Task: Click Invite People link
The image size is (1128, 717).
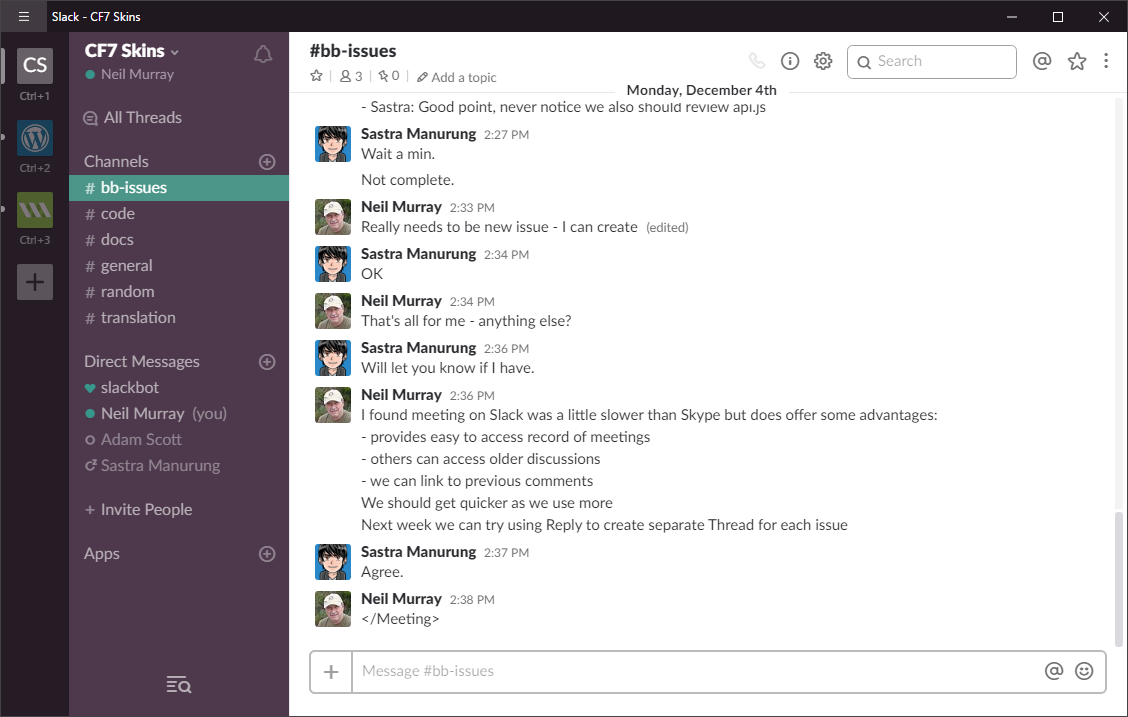Action: tap(145, 510)
